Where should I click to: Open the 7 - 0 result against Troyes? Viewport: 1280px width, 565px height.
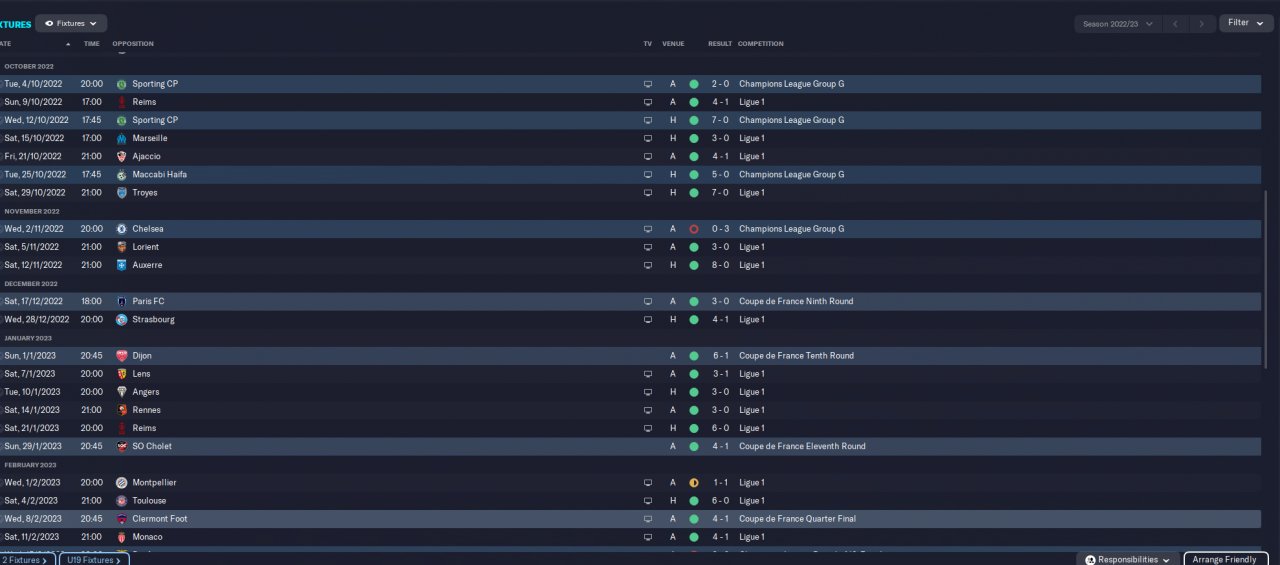click(720, 193)
